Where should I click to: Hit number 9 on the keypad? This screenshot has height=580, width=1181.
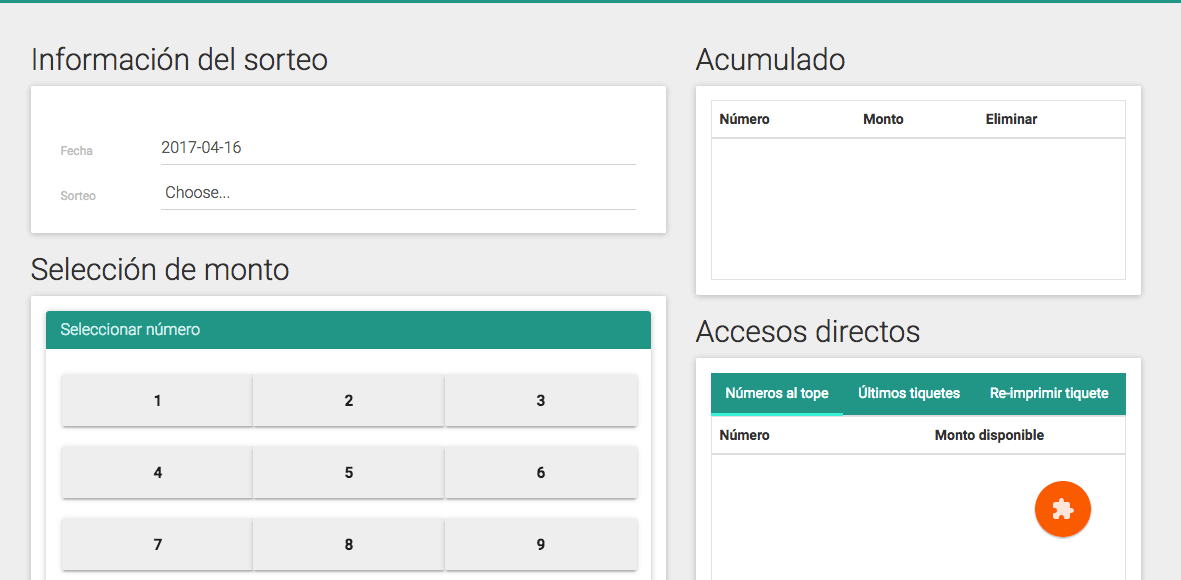tap(540, 544)
